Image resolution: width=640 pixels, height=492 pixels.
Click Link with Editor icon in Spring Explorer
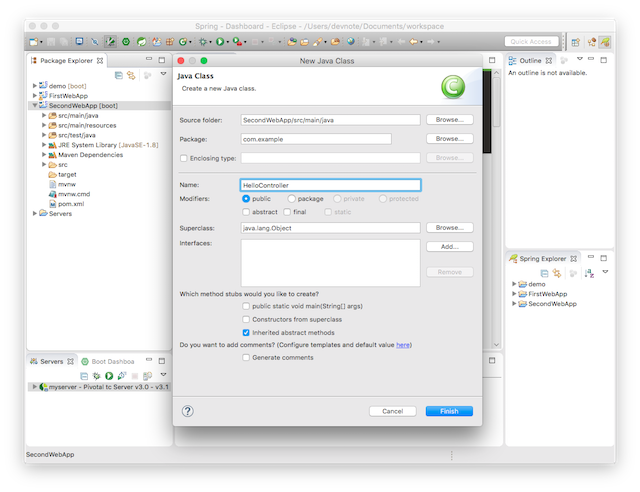(557, 273)
